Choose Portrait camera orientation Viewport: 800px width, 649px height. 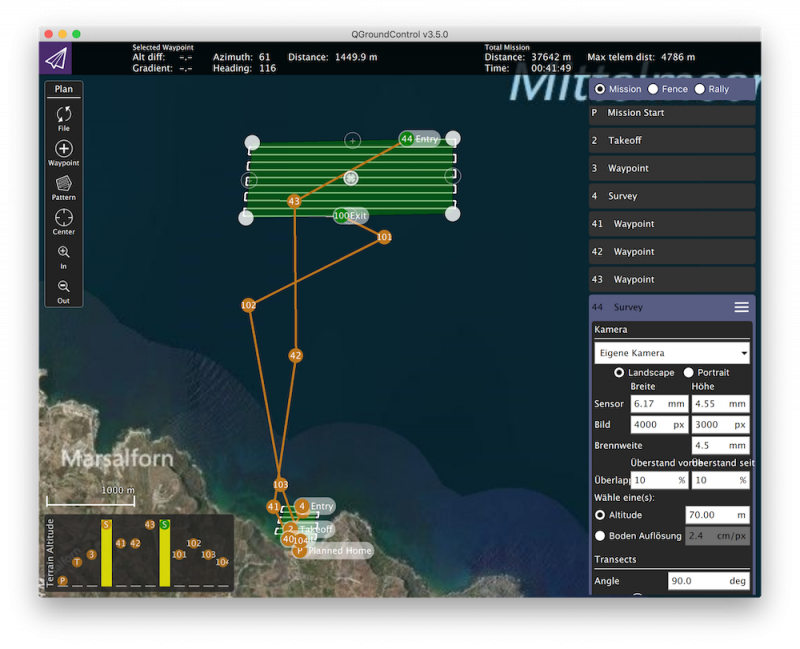[x=688, y=372]
